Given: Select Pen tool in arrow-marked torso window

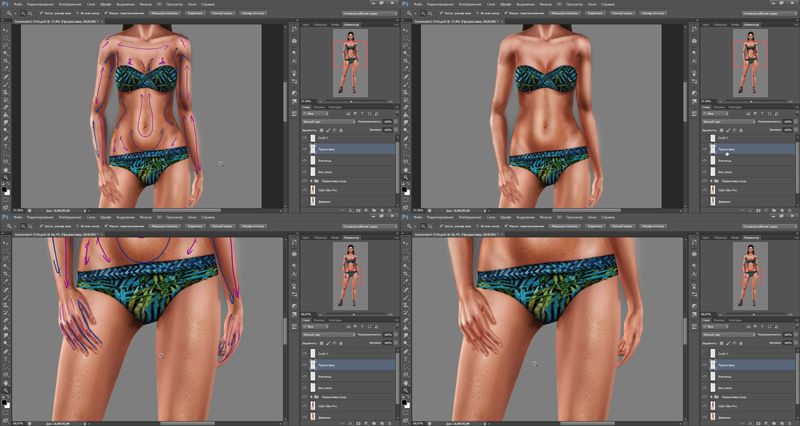Looking at the screenshot, I should [6, 138].
